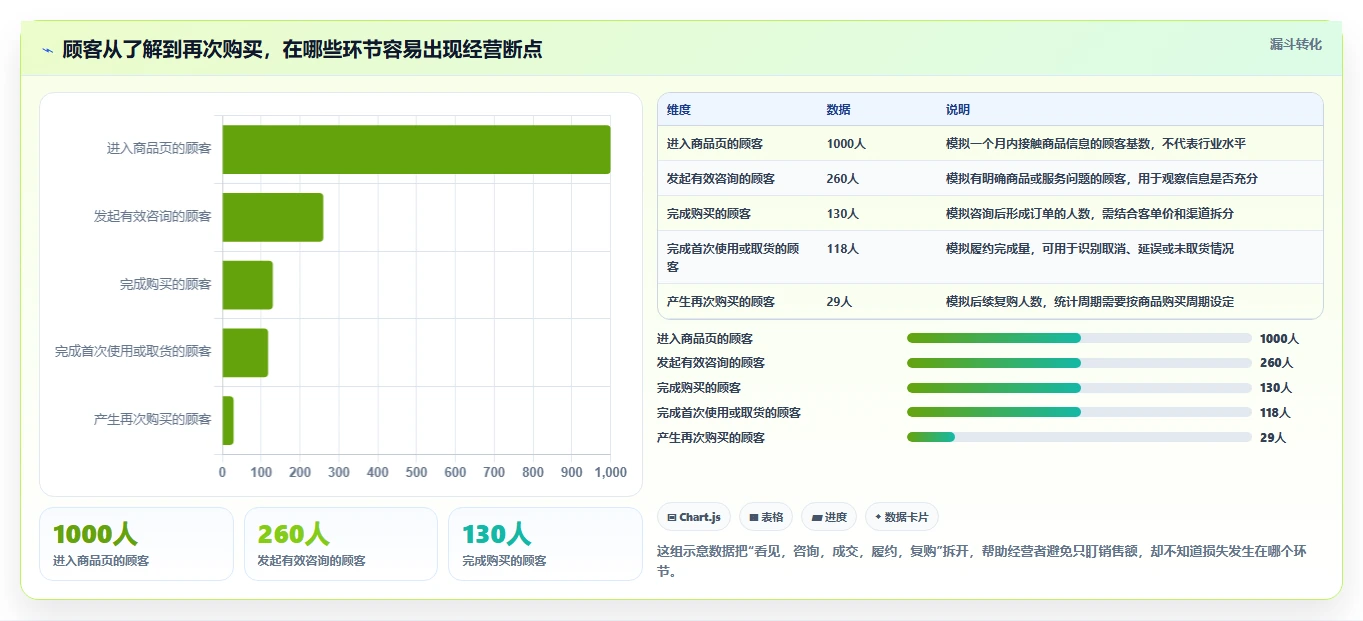Screen dimensions: 1363x621
Task: Click the 1000人 progress bar for 进入商品页的顾客
Action: tap(1079, 338)
